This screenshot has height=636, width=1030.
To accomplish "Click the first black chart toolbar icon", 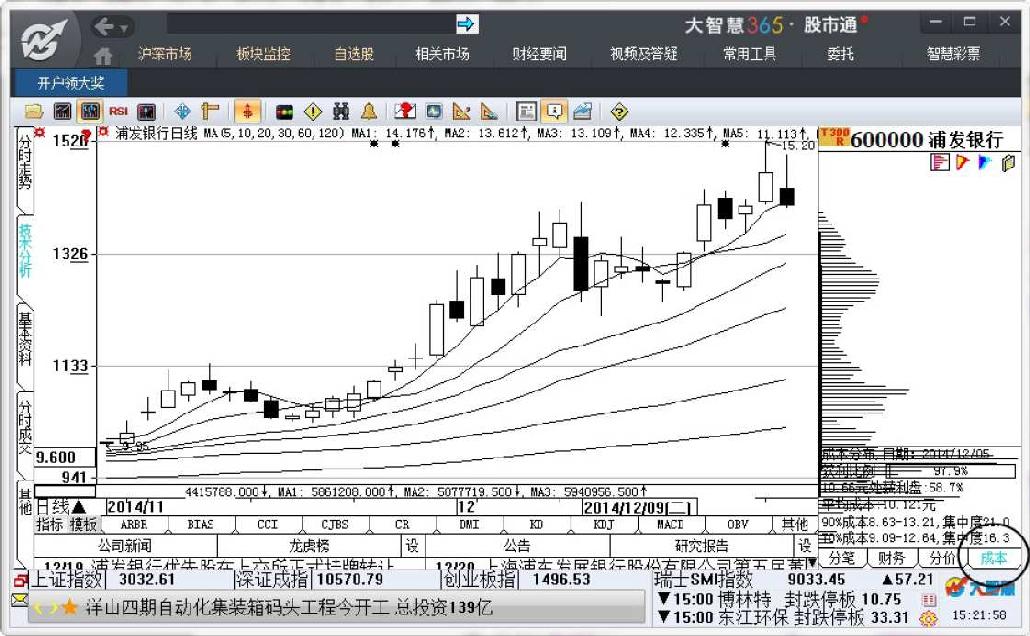I will 62,112.
